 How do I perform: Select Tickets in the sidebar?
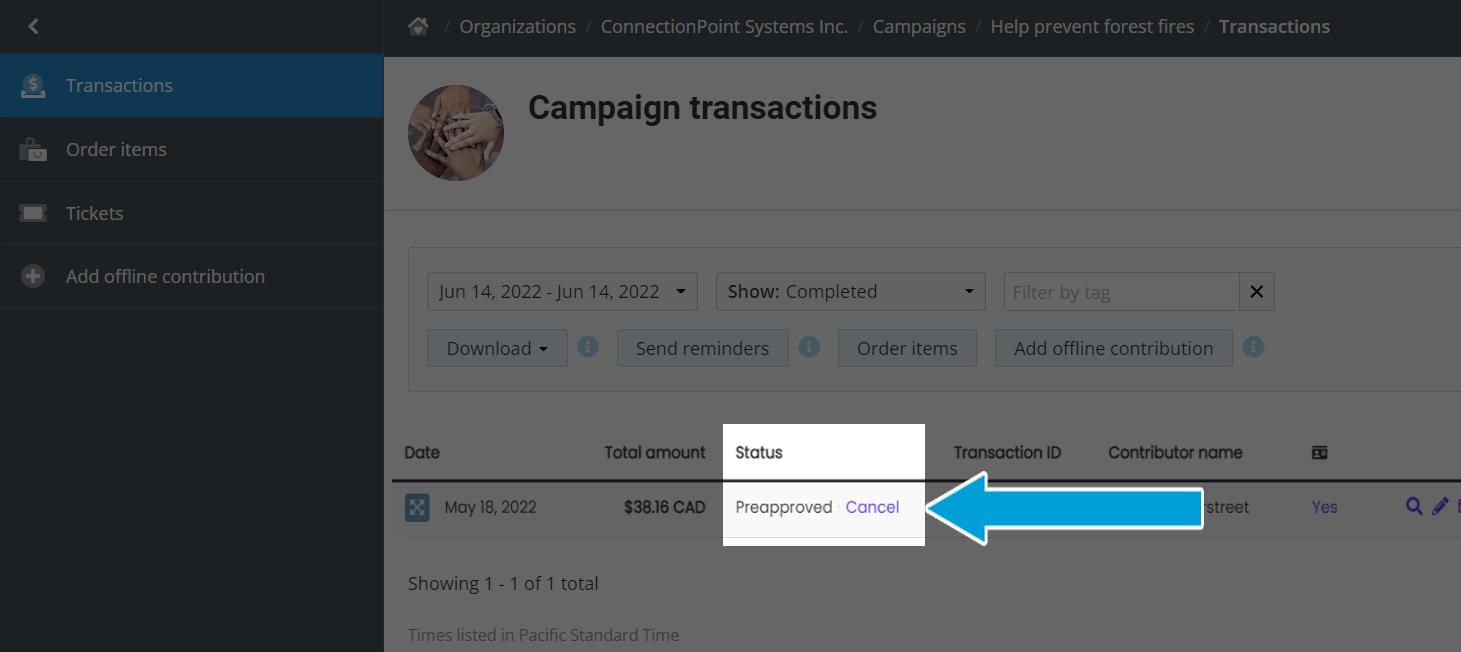coord(95,213)
